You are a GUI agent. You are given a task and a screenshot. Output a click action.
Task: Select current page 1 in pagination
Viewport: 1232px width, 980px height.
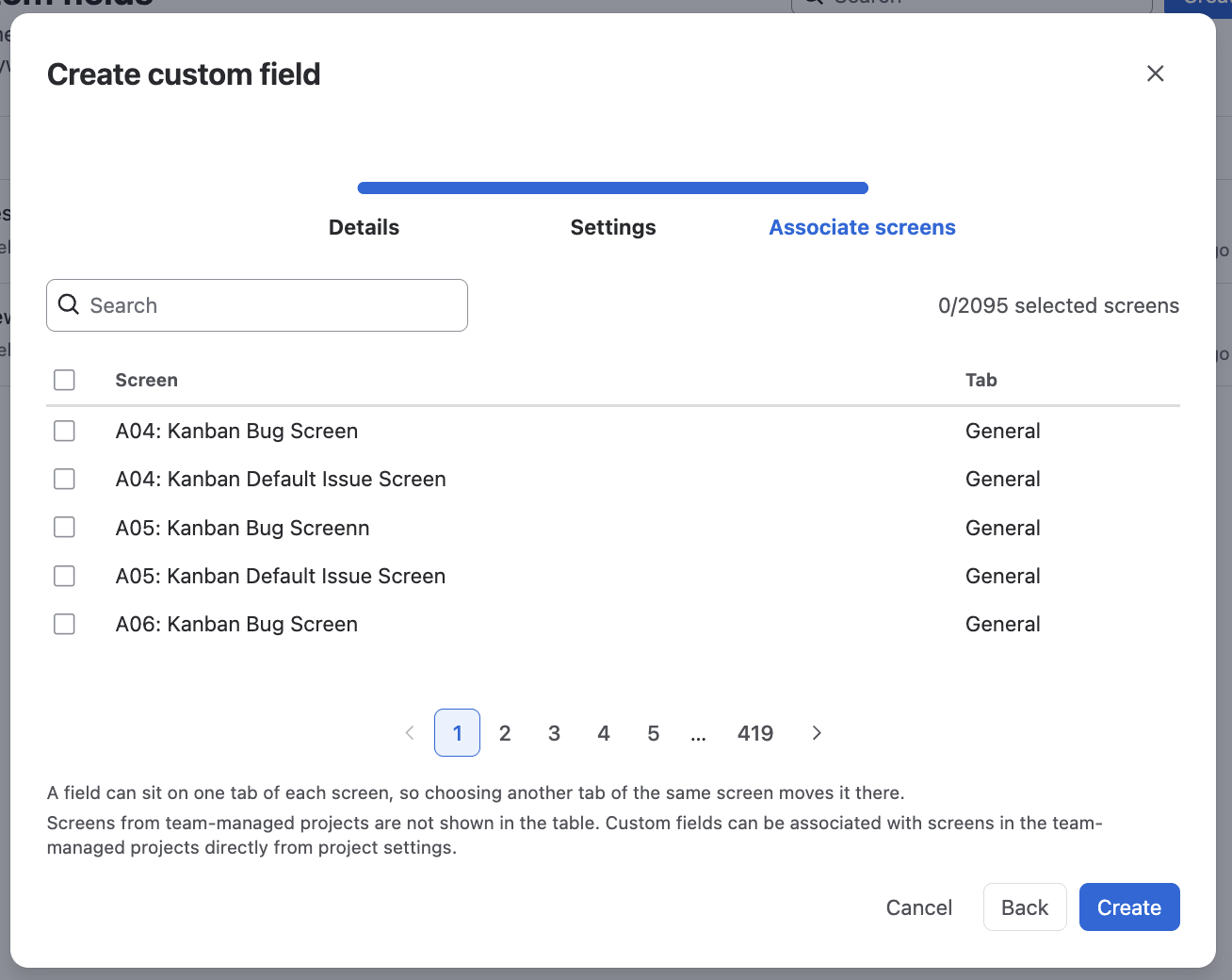click(x=458, y=733)
